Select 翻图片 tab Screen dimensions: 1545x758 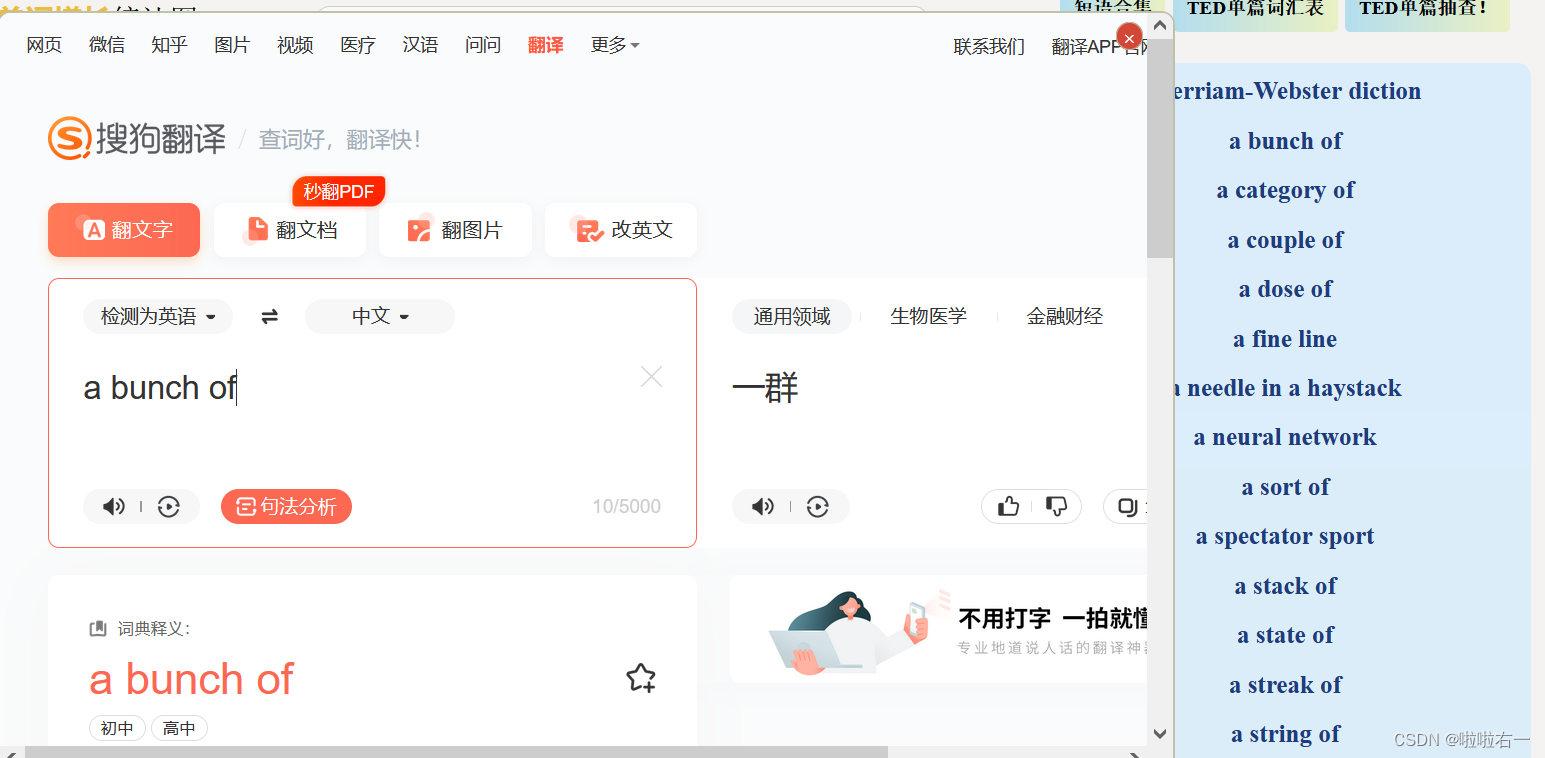pyautogui.click(x=455, y=230)
